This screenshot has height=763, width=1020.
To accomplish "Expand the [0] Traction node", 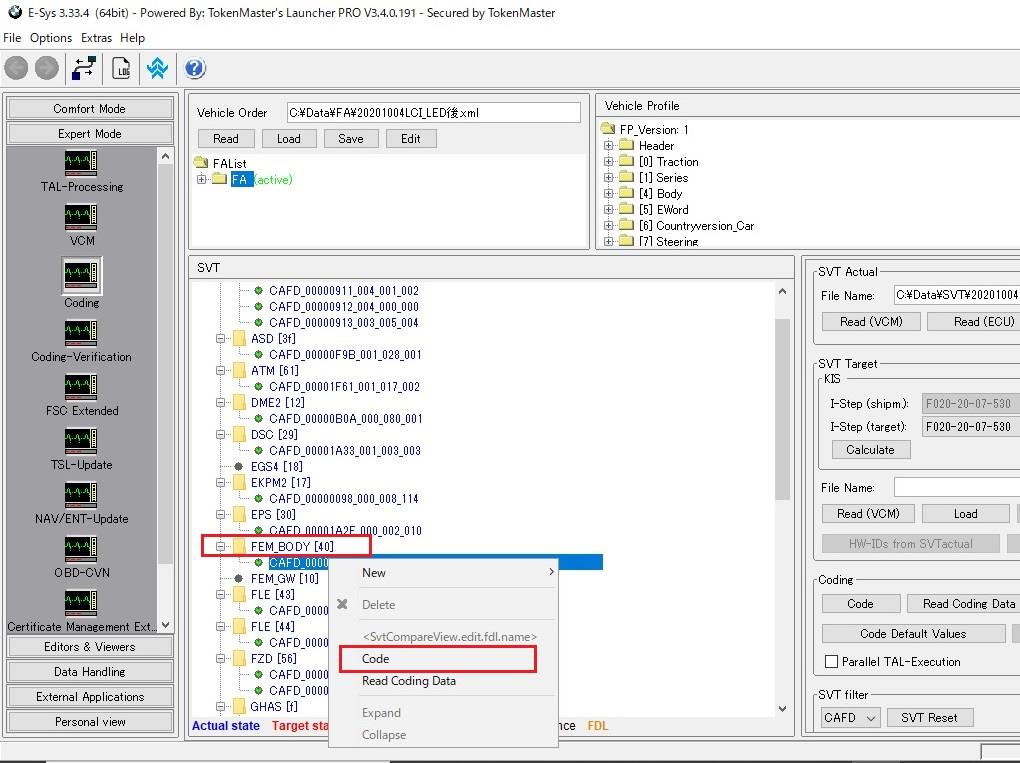I will (x=608, y=161).
